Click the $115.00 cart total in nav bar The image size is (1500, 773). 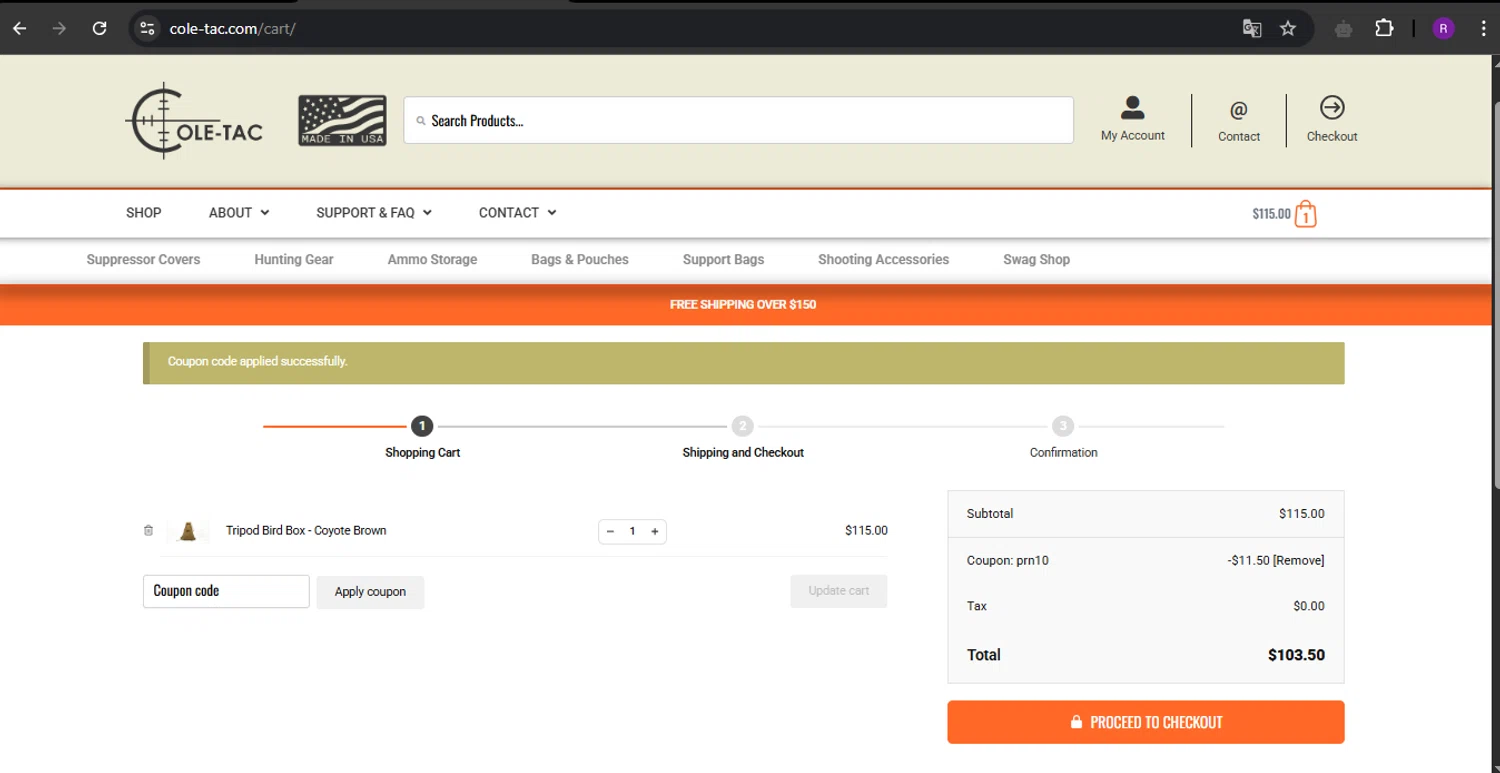(1271, 214)
